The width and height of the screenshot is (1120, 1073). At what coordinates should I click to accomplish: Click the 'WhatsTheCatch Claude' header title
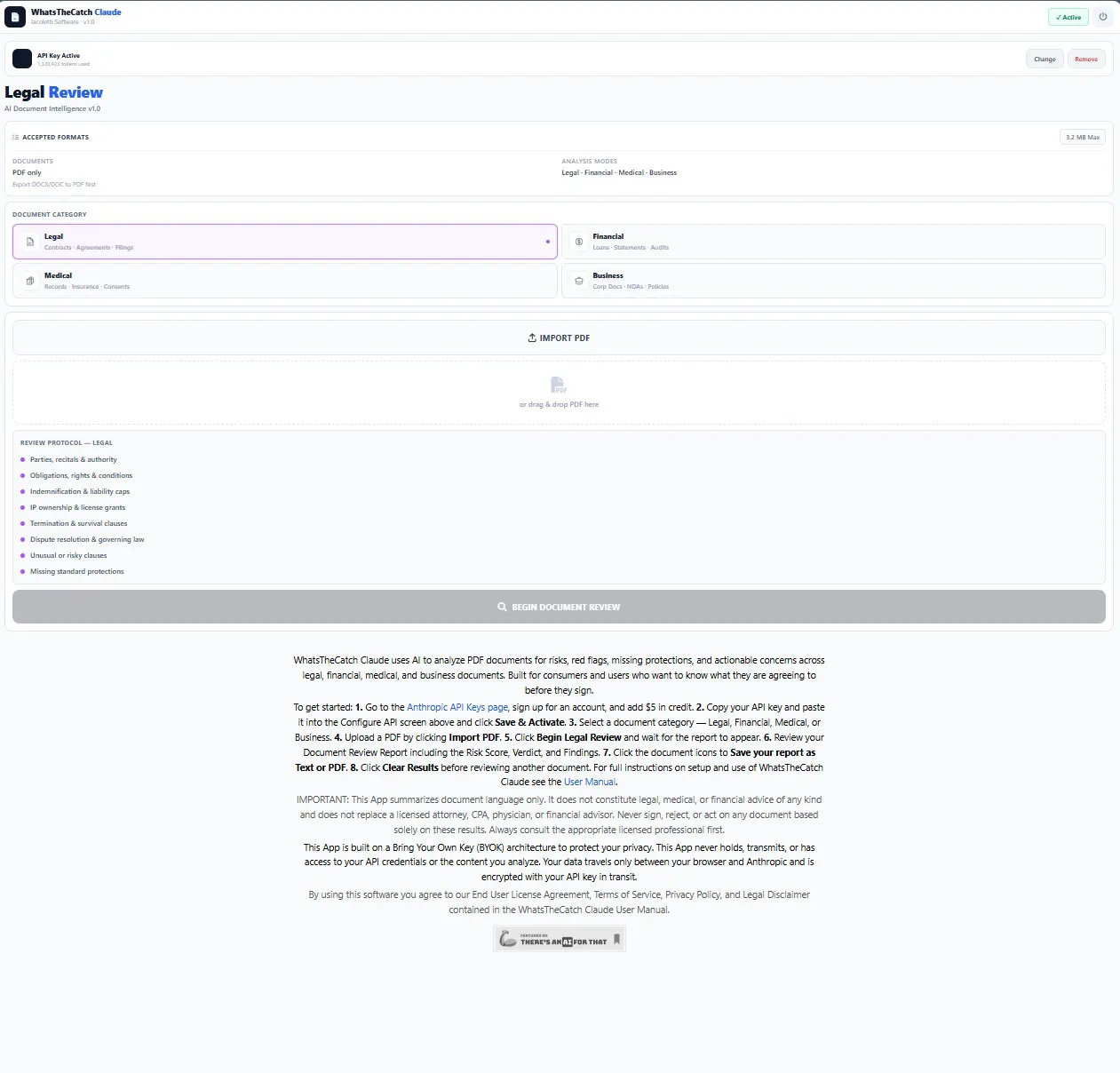click(x=76, y=12)
